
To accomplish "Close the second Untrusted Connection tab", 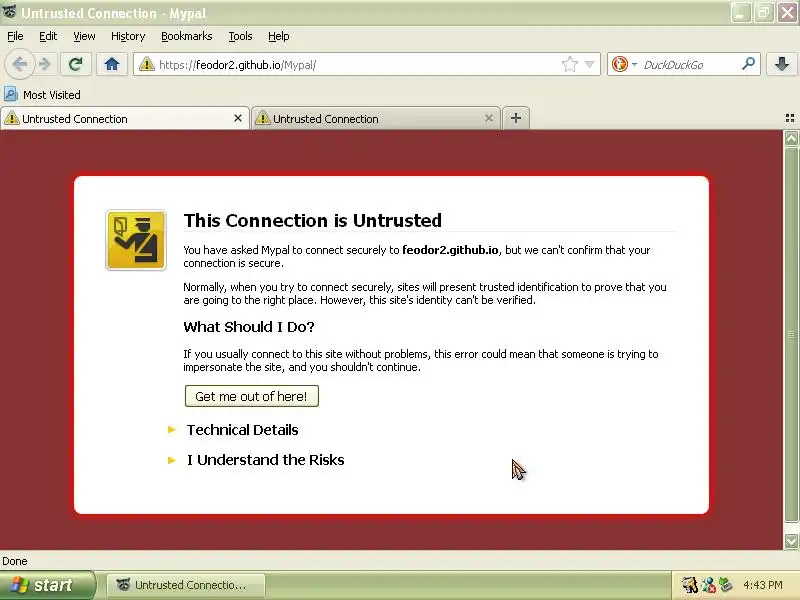I will tap(489, 118).
